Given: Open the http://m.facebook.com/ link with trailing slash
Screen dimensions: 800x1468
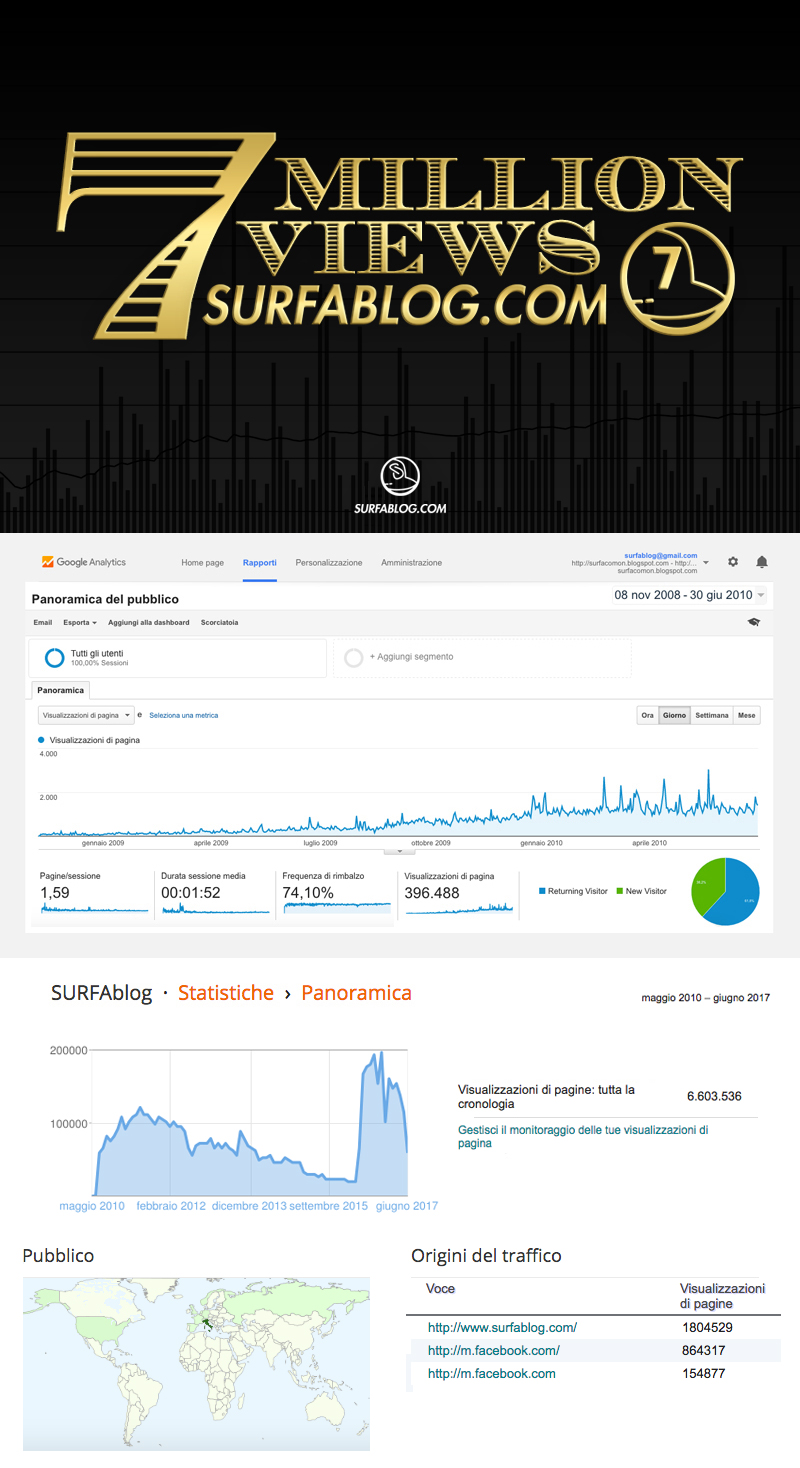Looking at the screenshot, I should [x=493, y=1351].
